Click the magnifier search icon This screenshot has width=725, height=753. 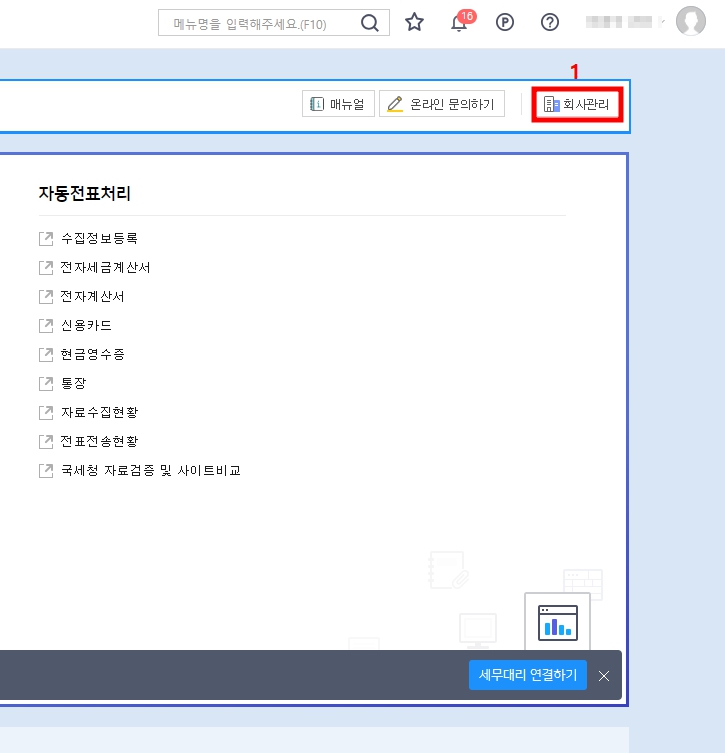click(x=370, y=23)
